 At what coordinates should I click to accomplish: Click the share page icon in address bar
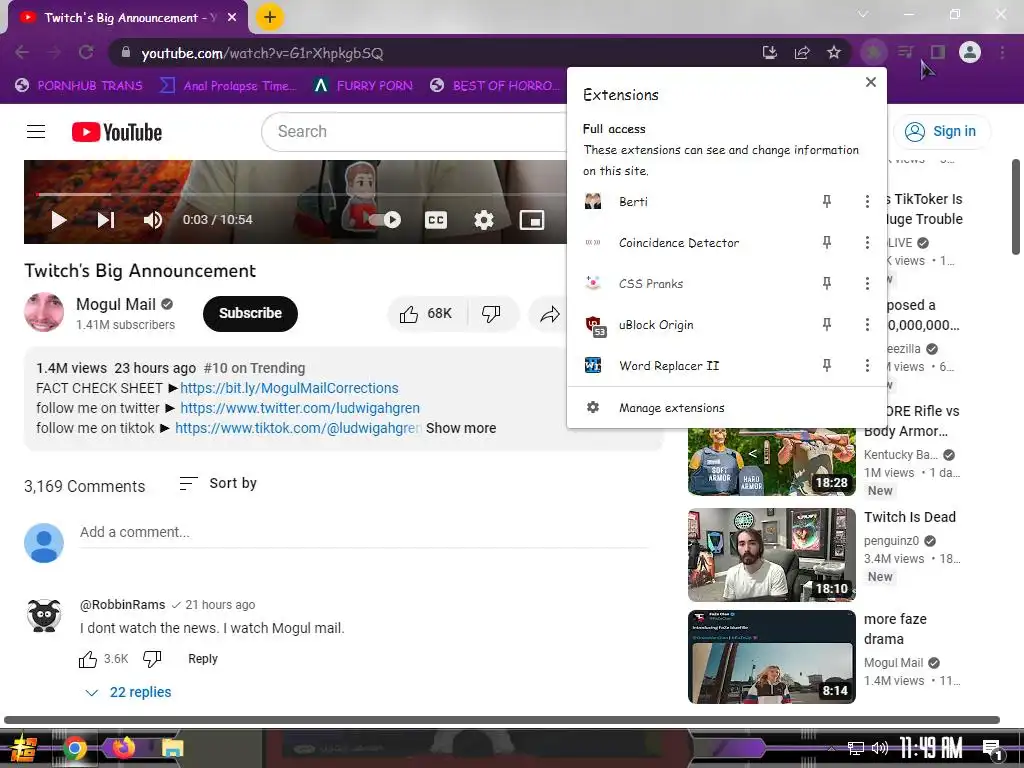pos(802,52)
